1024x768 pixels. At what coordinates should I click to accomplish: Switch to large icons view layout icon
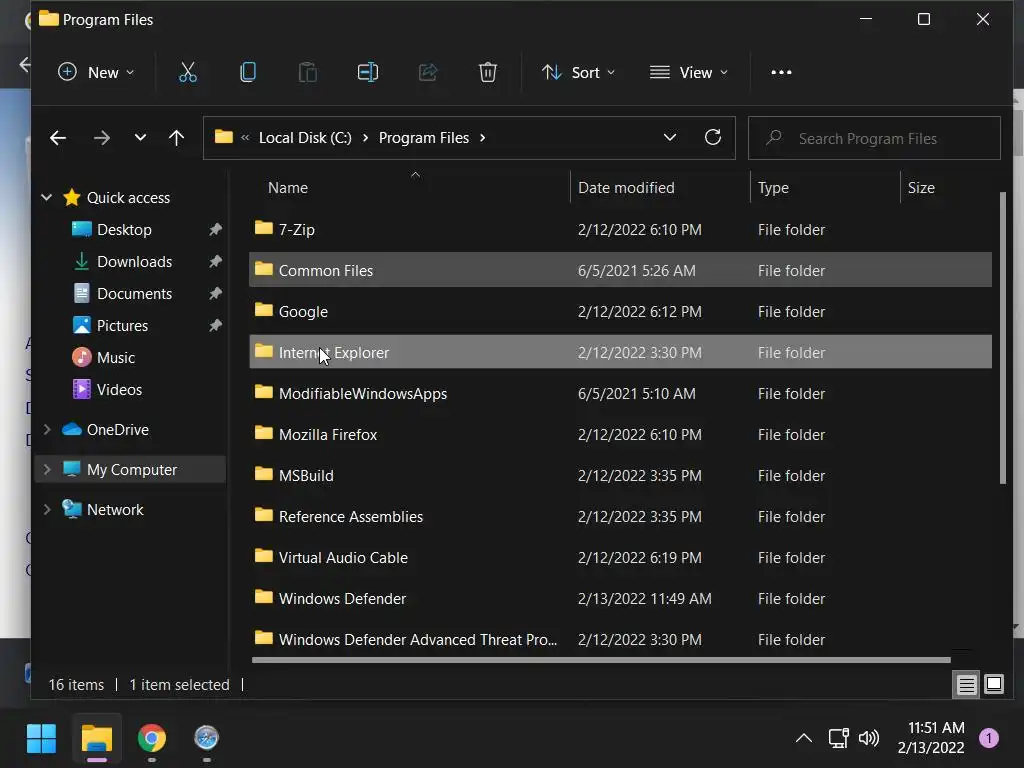click(994, 684)
